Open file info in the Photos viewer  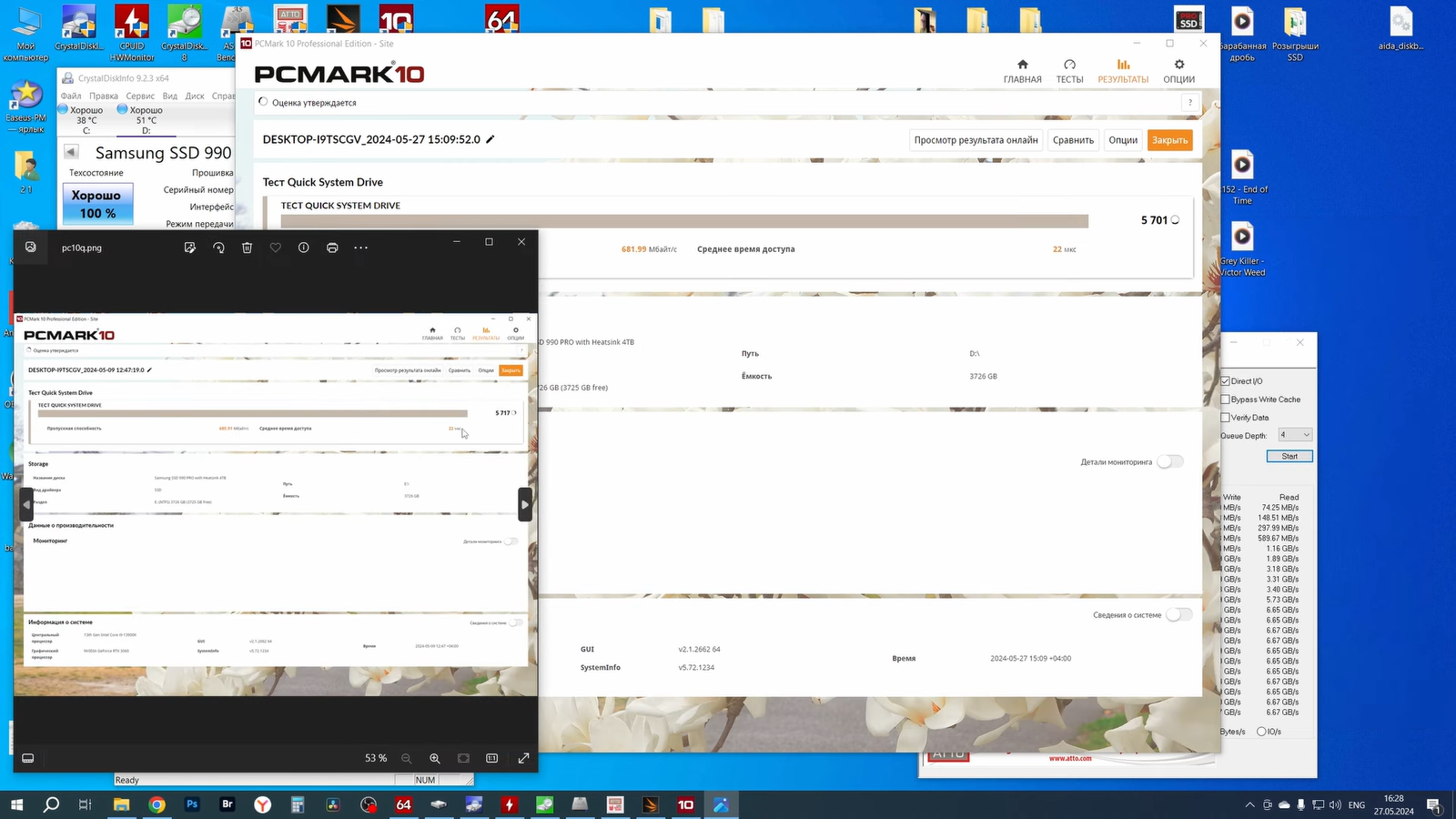click(x=304, y=248)
